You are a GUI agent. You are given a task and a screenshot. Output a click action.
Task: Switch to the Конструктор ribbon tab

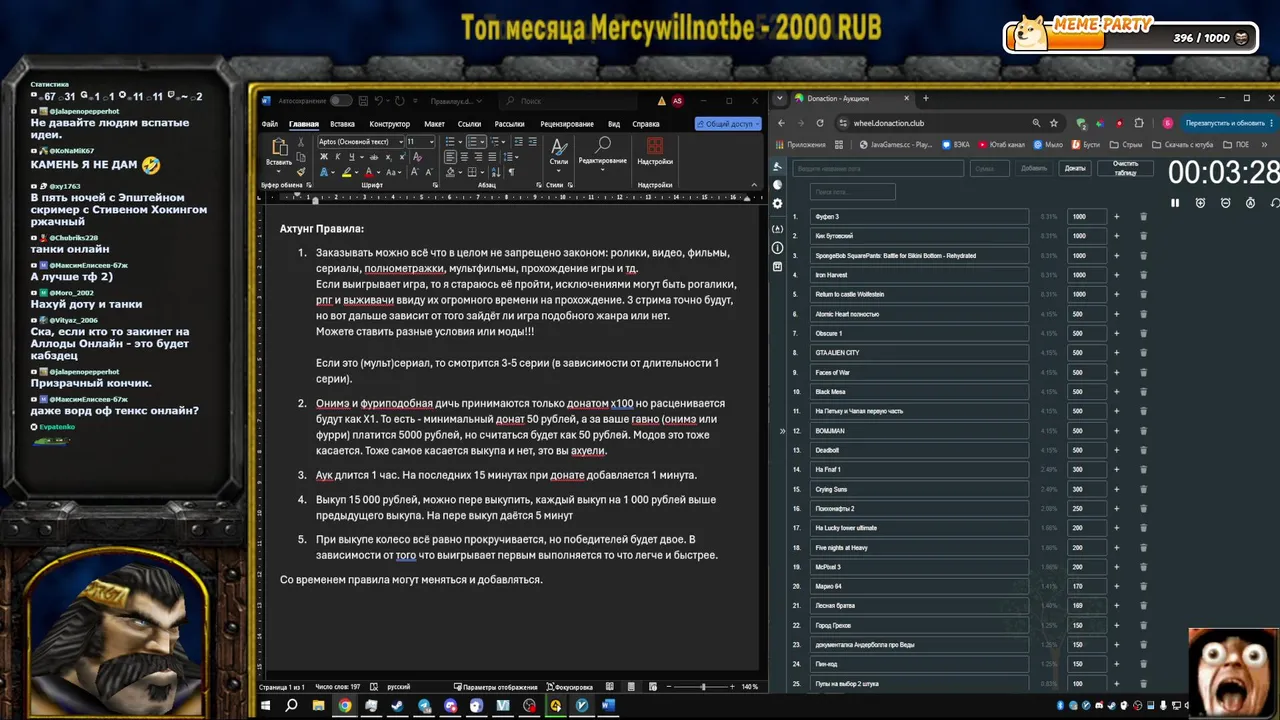click(x=390, y=124)
